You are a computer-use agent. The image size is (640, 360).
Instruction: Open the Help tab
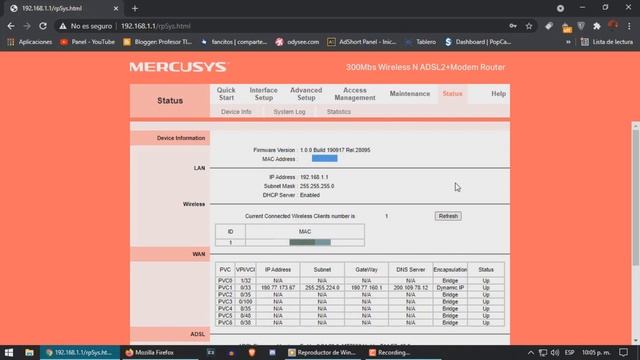498,94
